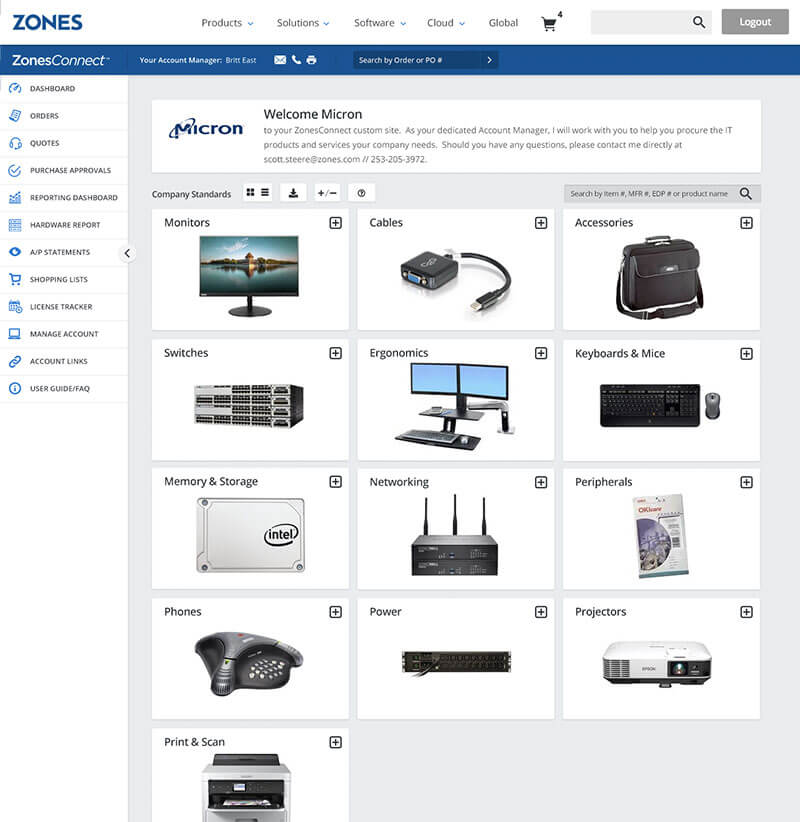Viewport: 800px width, 822px height.
Task: Click the User Guide/FAQ info icon
Action: pos(15,388)
